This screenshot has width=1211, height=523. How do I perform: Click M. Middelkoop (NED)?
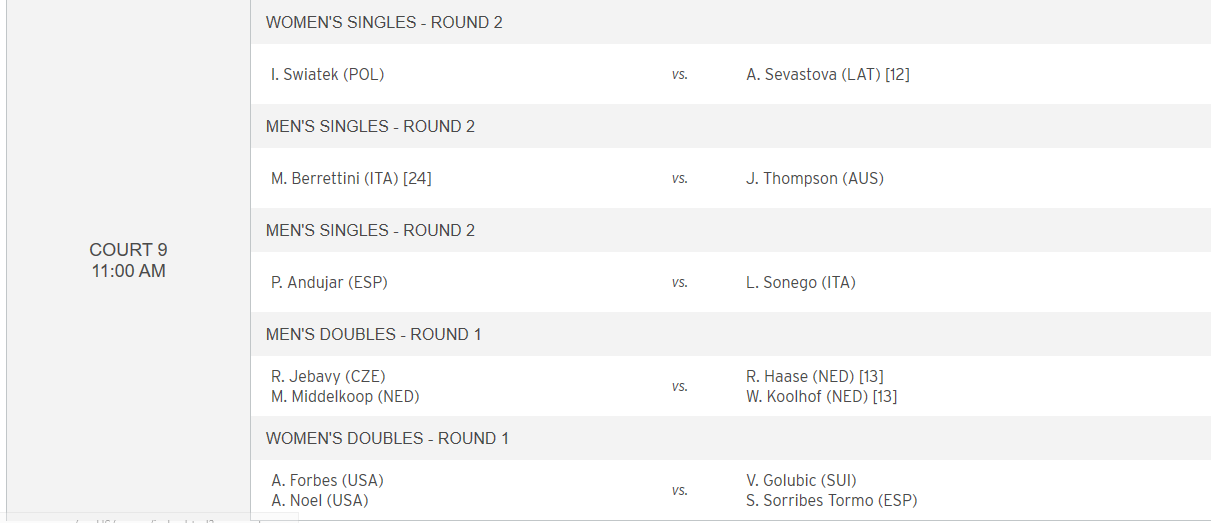point(345,396)
